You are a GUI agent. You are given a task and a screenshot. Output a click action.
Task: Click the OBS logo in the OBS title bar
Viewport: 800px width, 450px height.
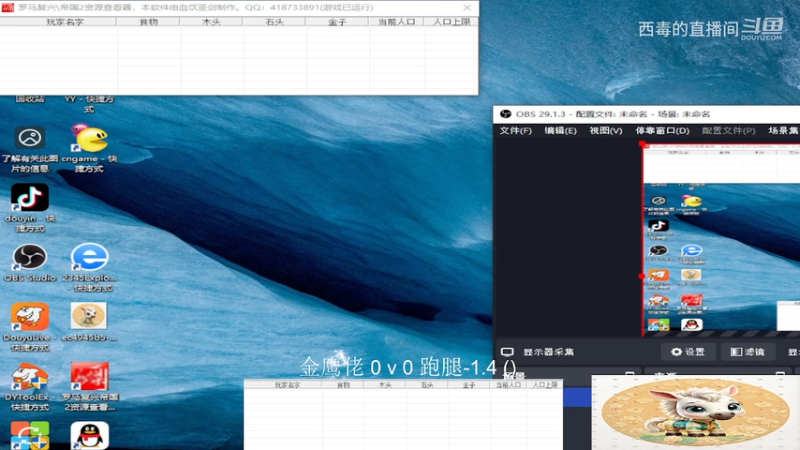[x=505, y=114]
